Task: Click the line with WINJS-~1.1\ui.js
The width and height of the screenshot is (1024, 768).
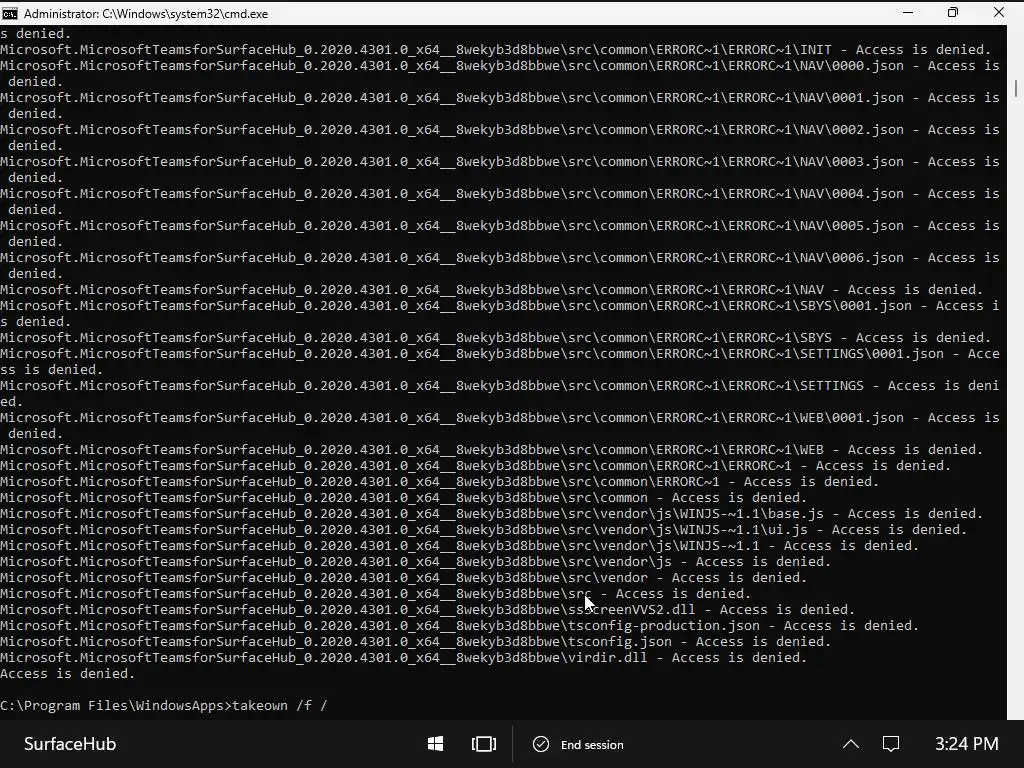Action: pos(483,530)
